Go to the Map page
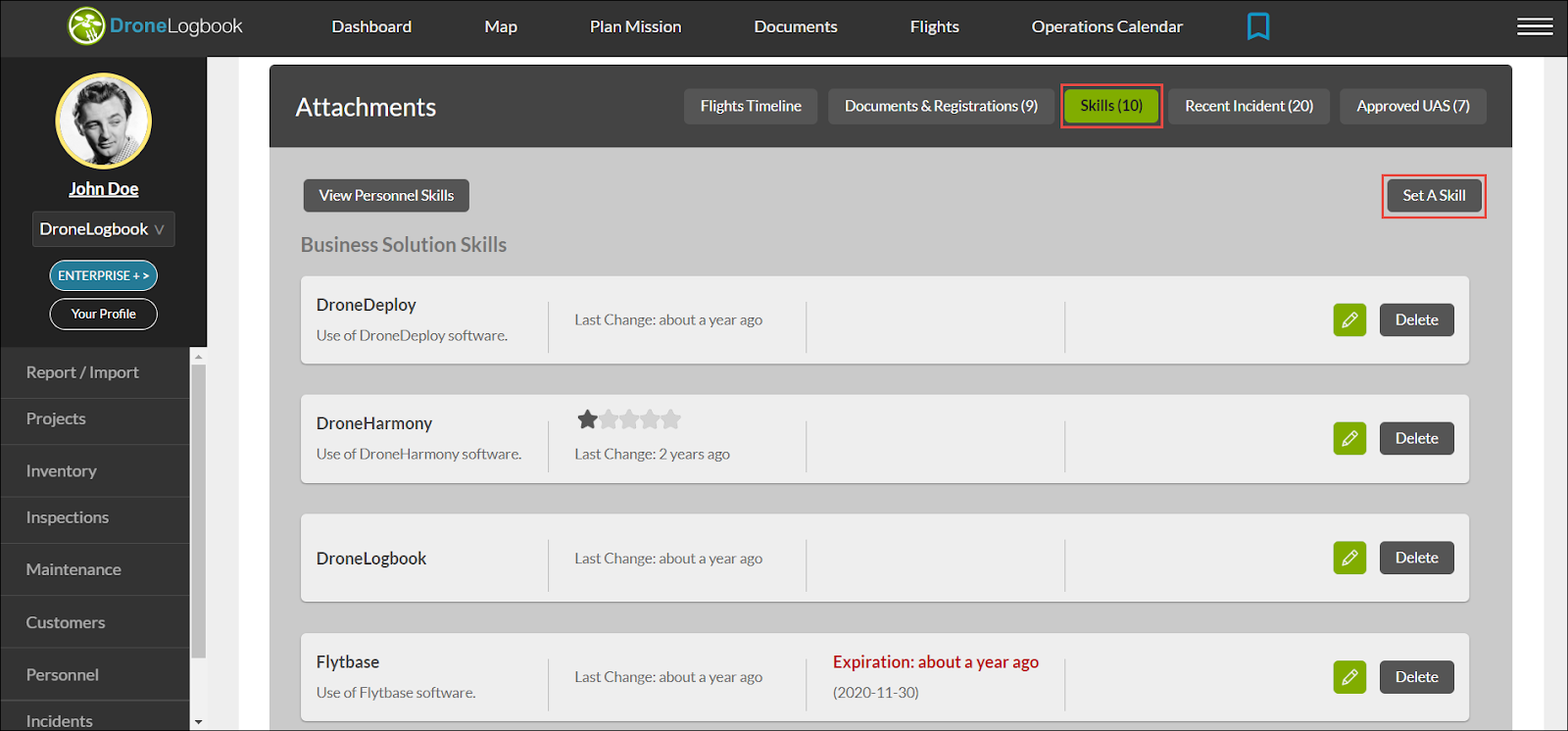The image size is (1568, 731). tap(501, 26)
